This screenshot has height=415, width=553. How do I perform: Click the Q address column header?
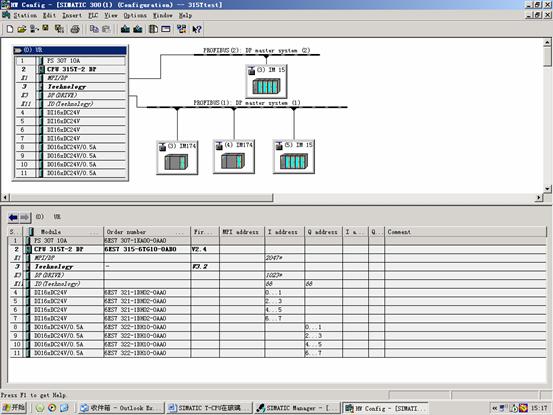pos(323,232)
